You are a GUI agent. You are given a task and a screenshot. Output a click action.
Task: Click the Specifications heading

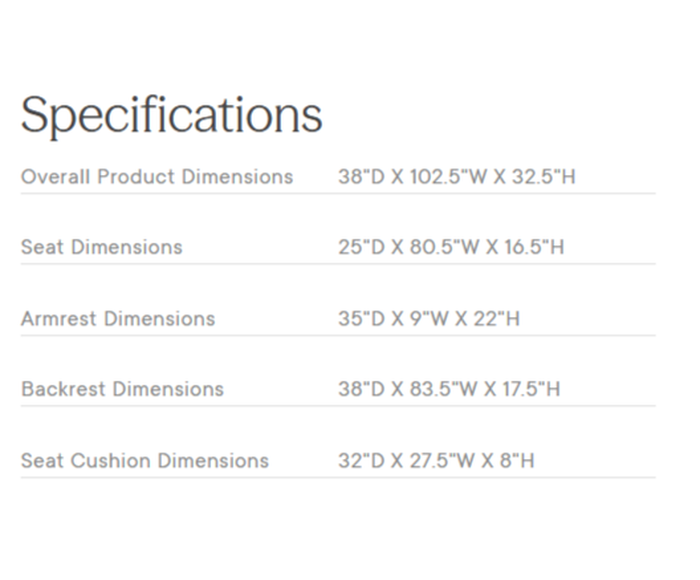(x=171, y=117)
